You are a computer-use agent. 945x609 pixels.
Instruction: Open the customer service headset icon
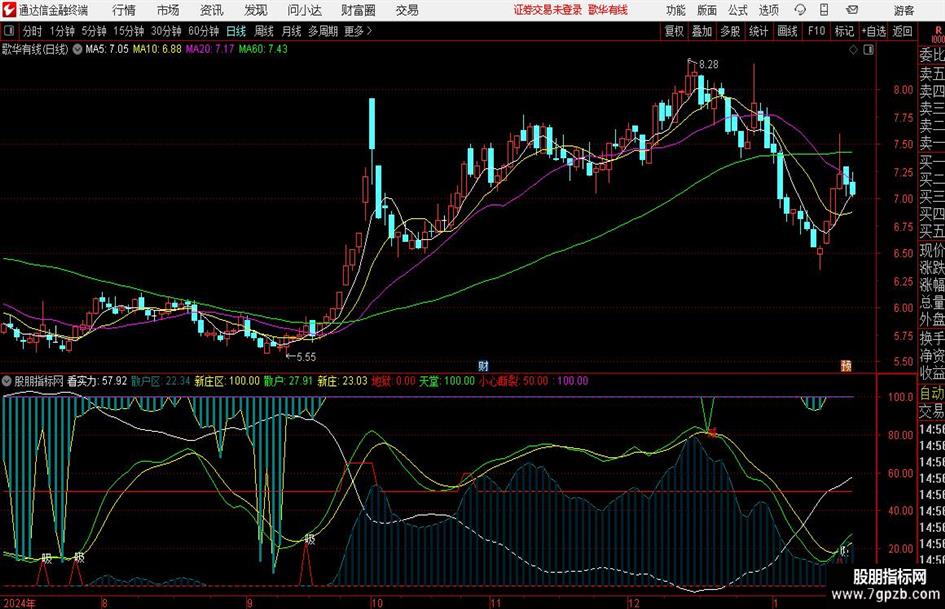[800, 10]
